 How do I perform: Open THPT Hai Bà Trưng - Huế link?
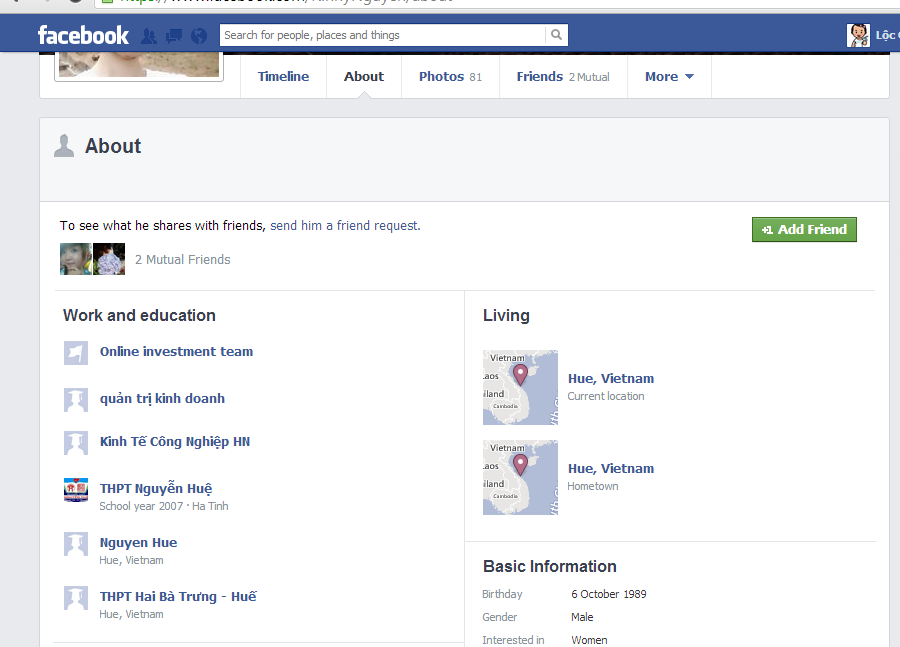[x=178, y=596]
